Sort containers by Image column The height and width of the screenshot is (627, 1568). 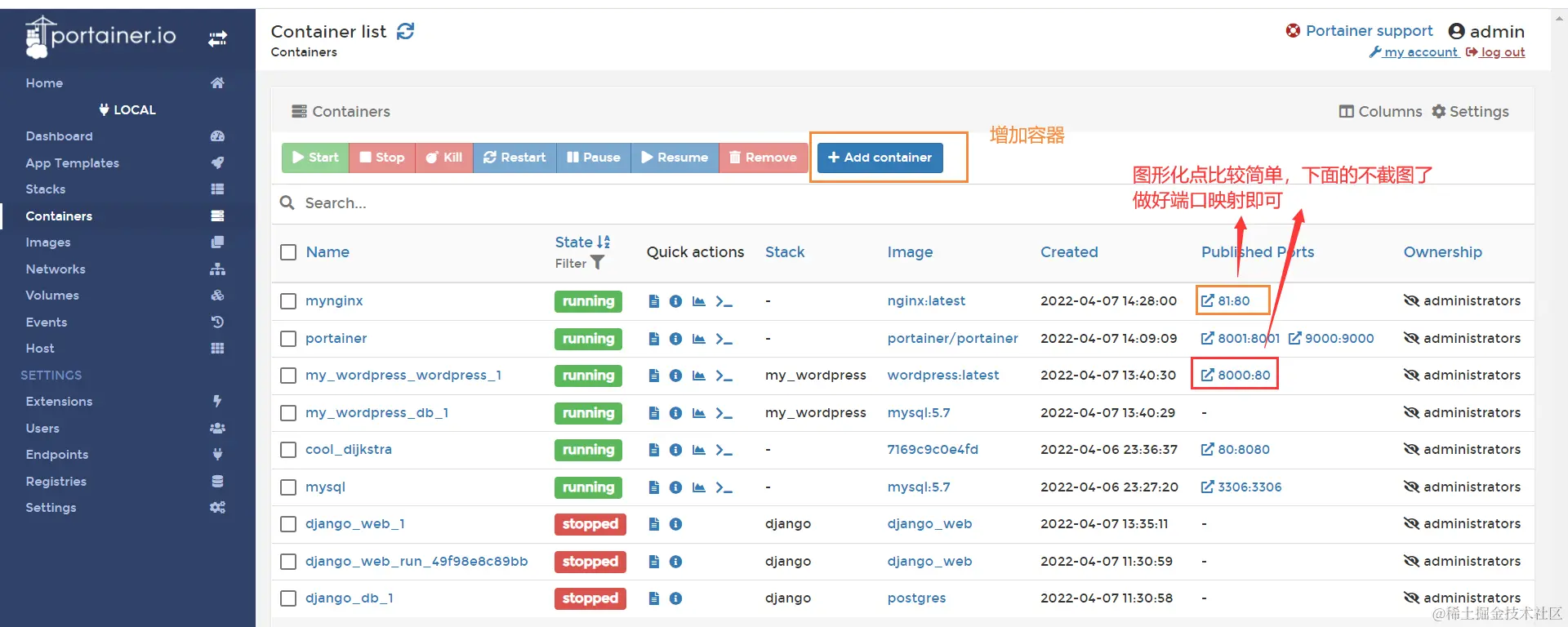[910, 252]
